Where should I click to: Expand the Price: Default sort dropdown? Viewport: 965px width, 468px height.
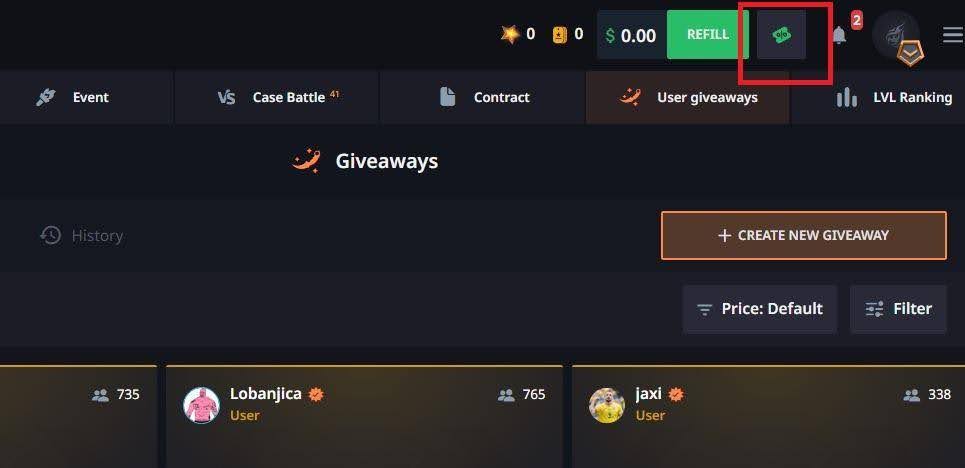(760, 309)
